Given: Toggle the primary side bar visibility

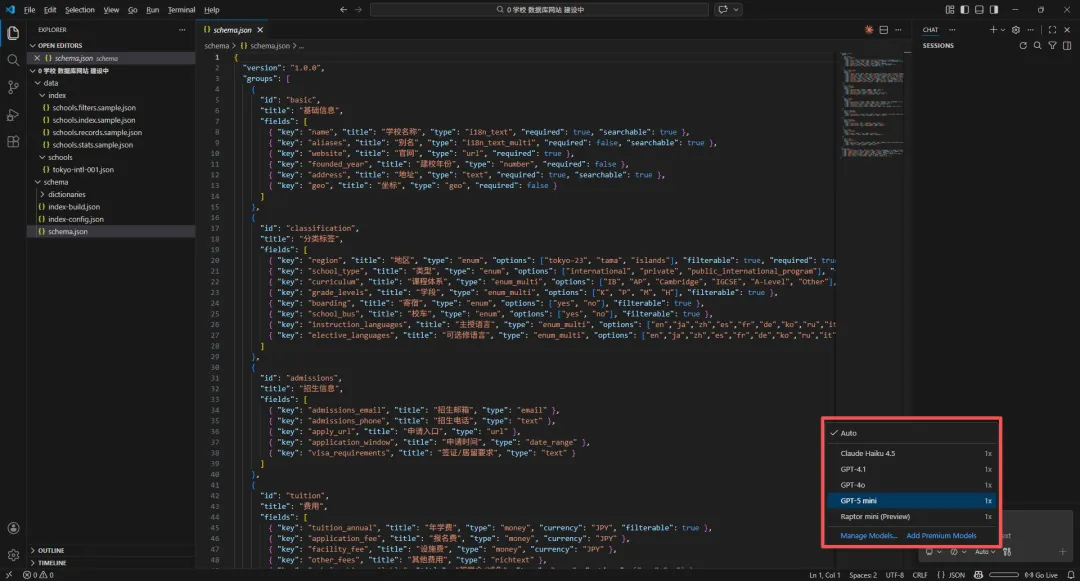Looking at the screenshot, I should pos(964,10).
